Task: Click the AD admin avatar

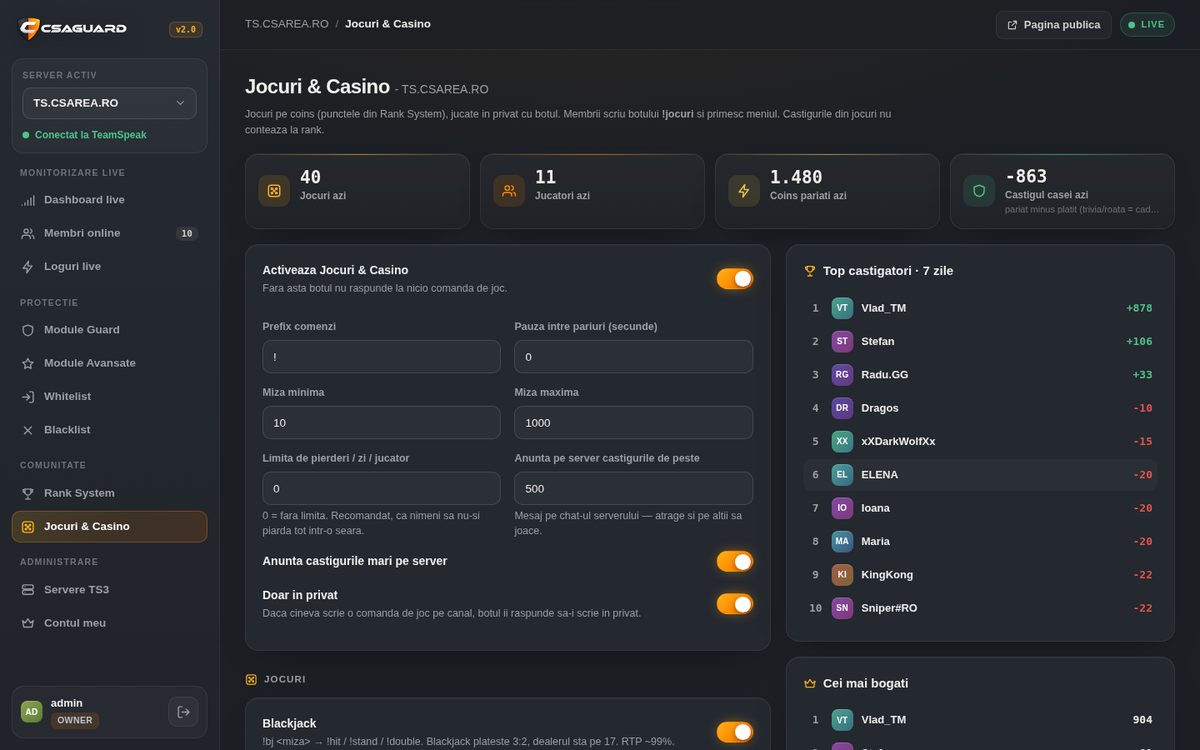Action: [x=32, y=712]
